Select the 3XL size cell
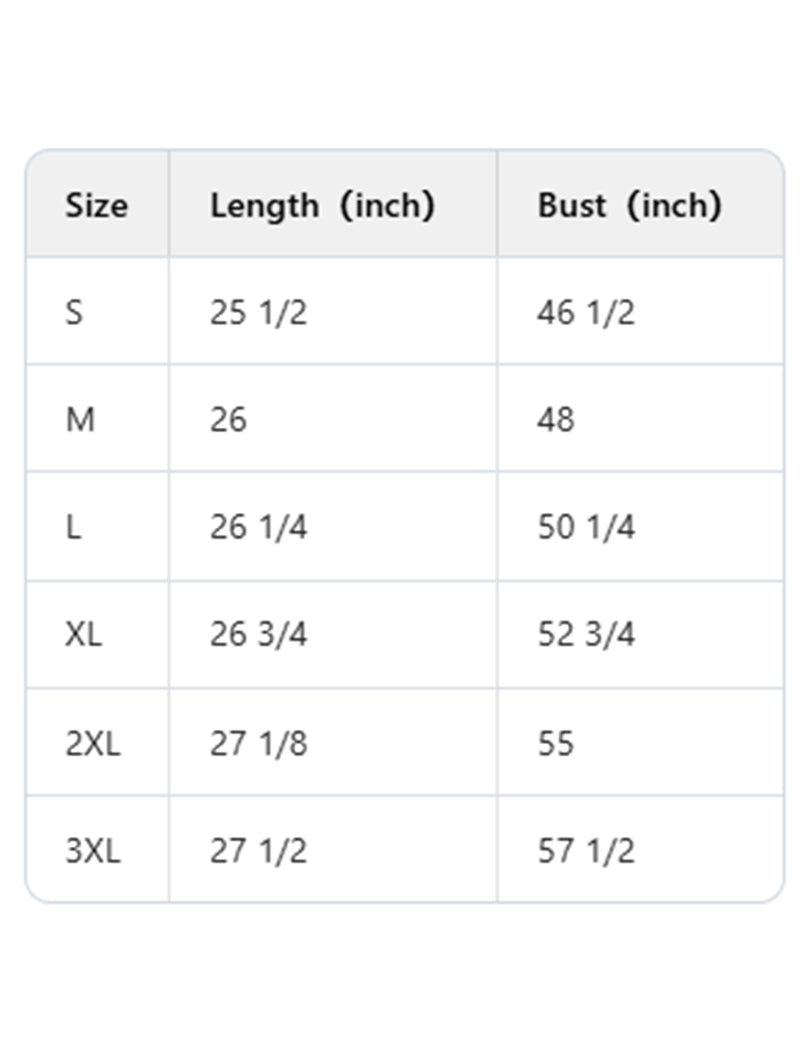The image size is (800, 1050). click(93, 851)
